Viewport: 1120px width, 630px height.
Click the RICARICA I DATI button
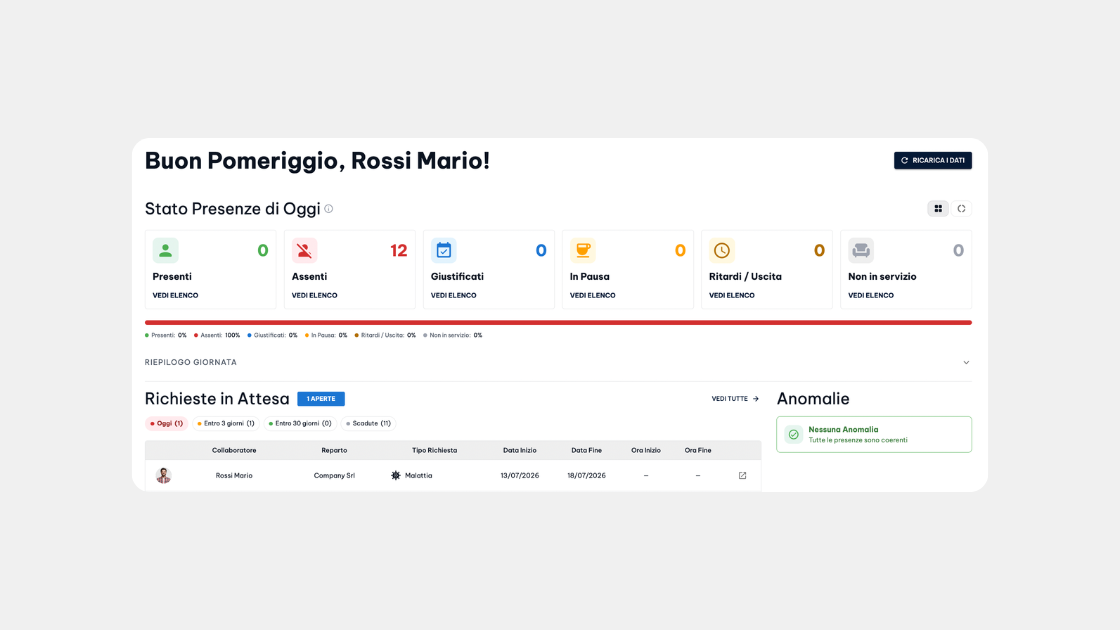click(x=932, y=160)
